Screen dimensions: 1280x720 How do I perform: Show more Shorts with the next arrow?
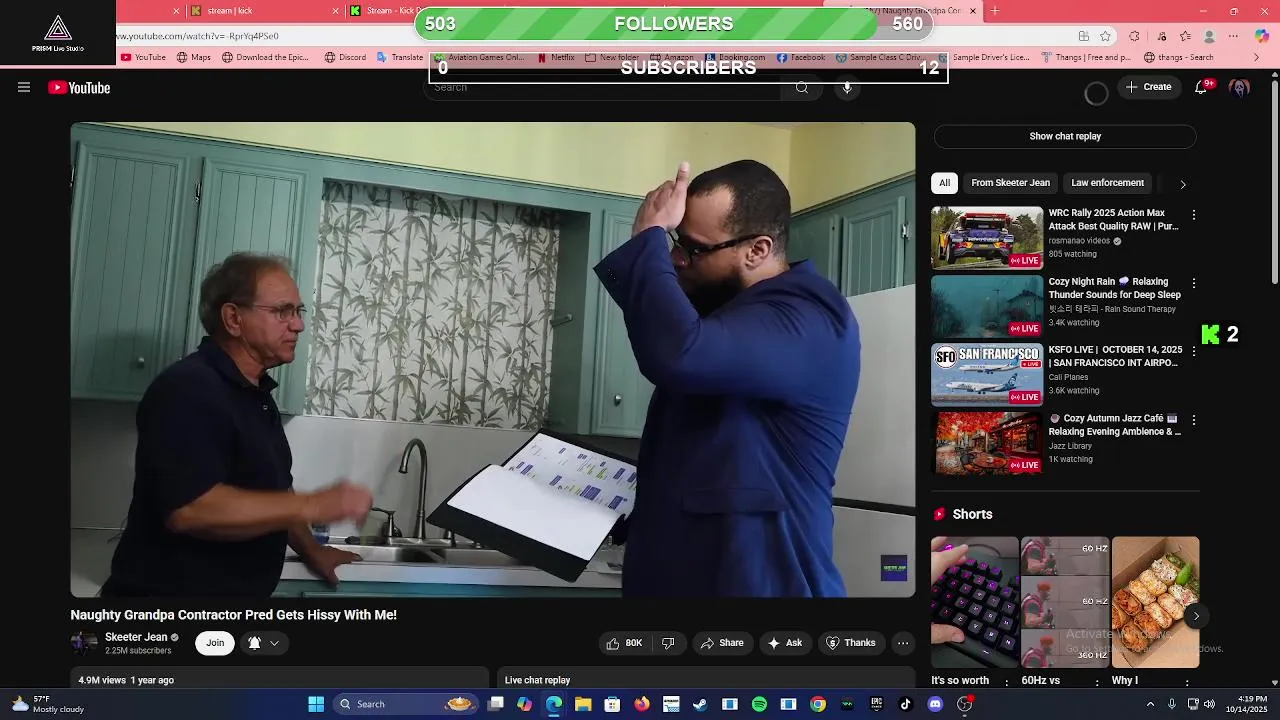(1195, 616)
